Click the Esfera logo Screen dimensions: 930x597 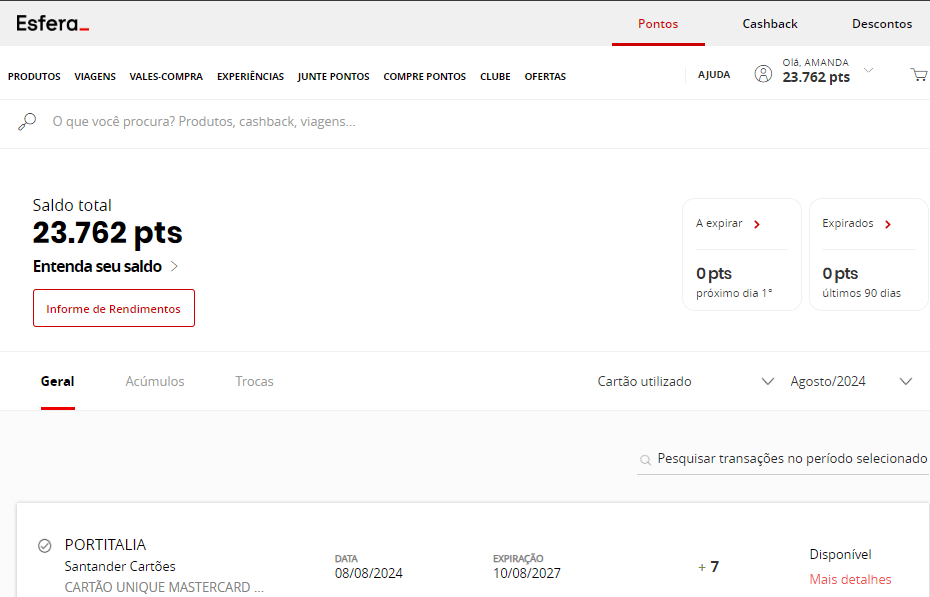point(52,23)
